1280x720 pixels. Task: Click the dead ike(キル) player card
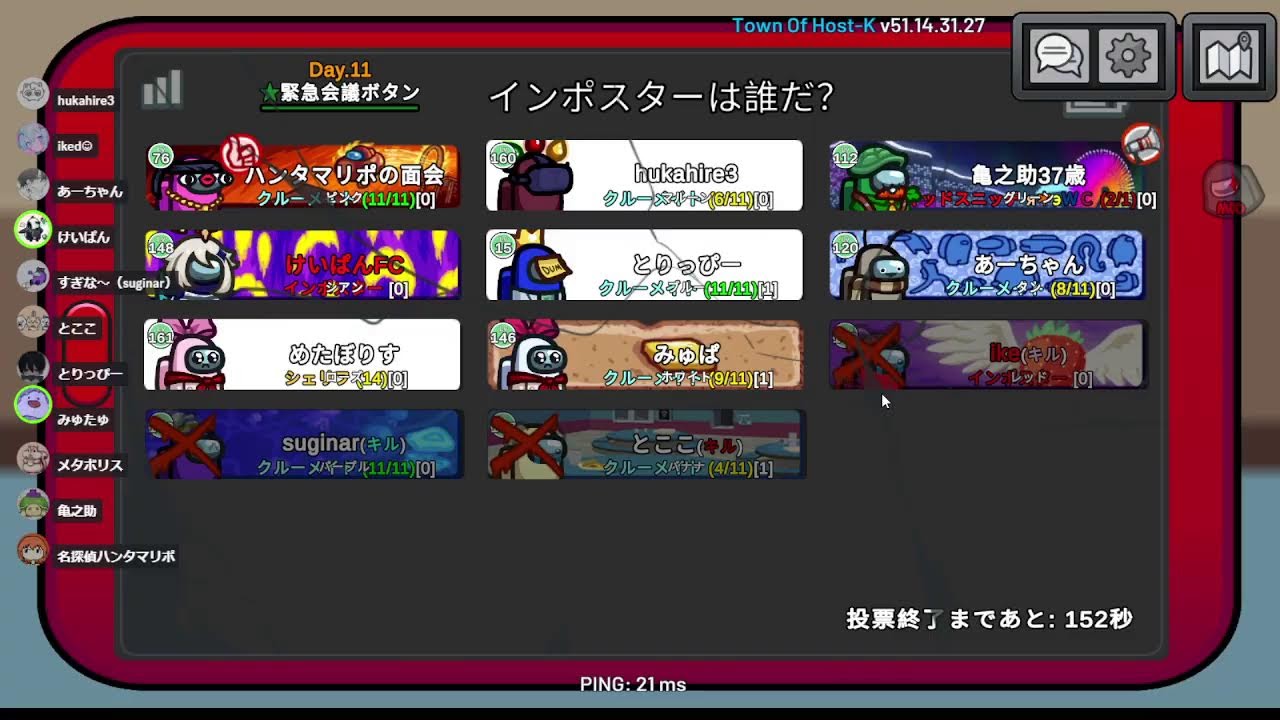[987, 355]
